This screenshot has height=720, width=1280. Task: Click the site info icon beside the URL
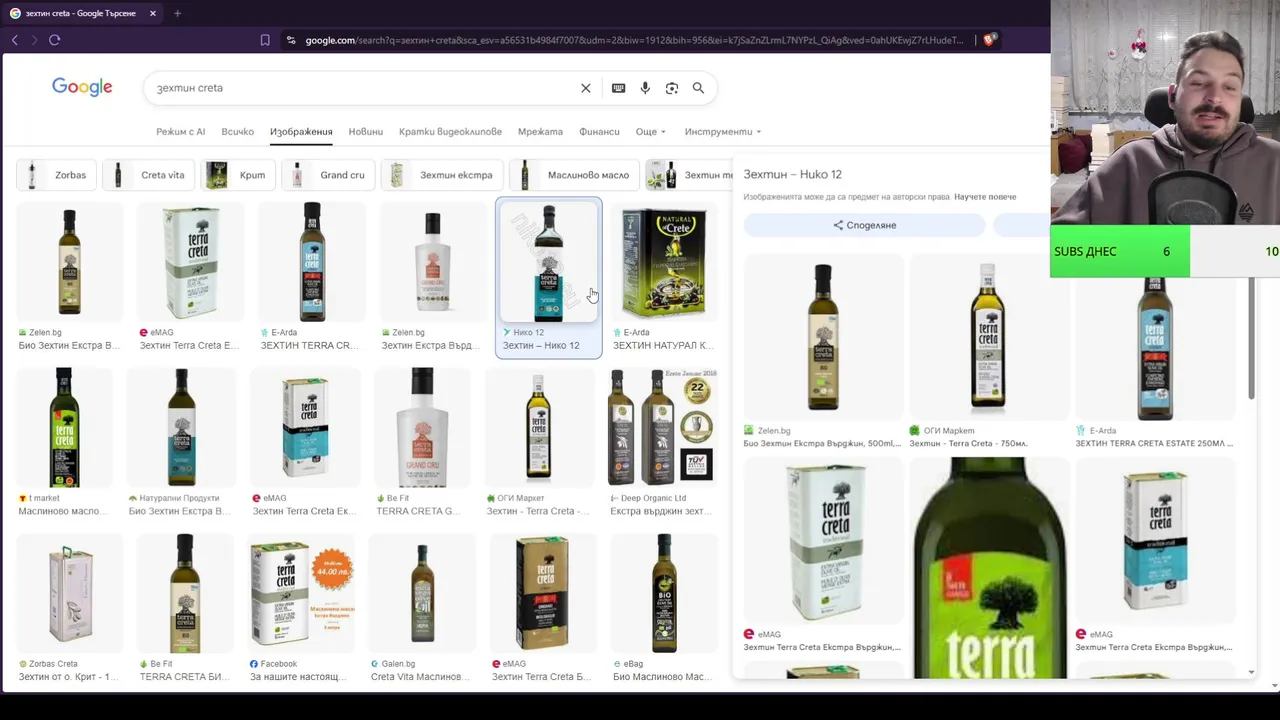click(291, 40)
